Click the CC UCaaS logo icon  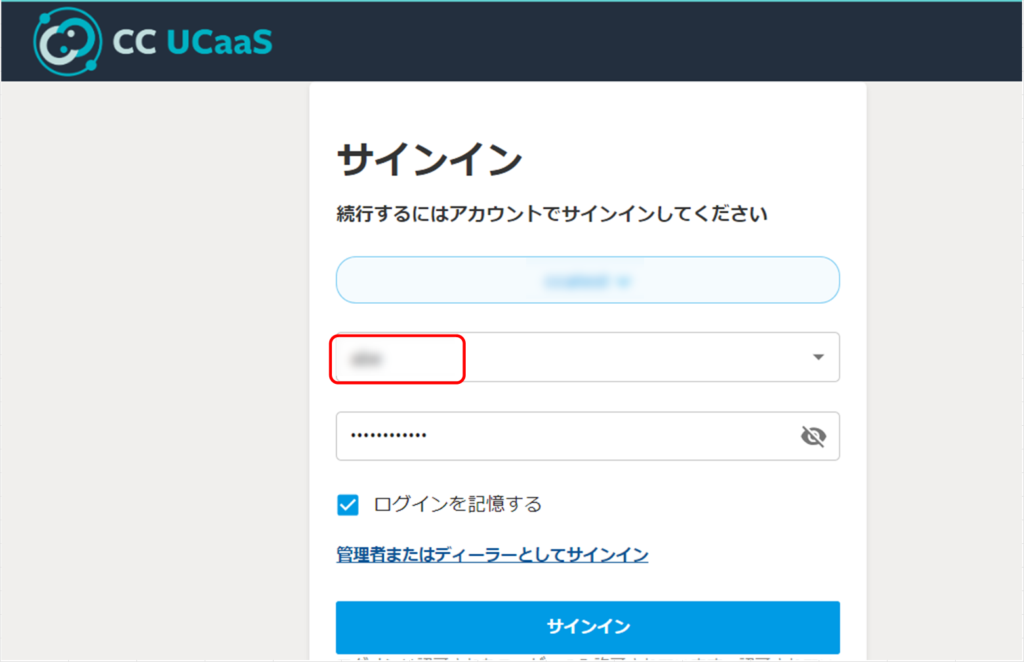pyautogui.click(x=67, y=41)
